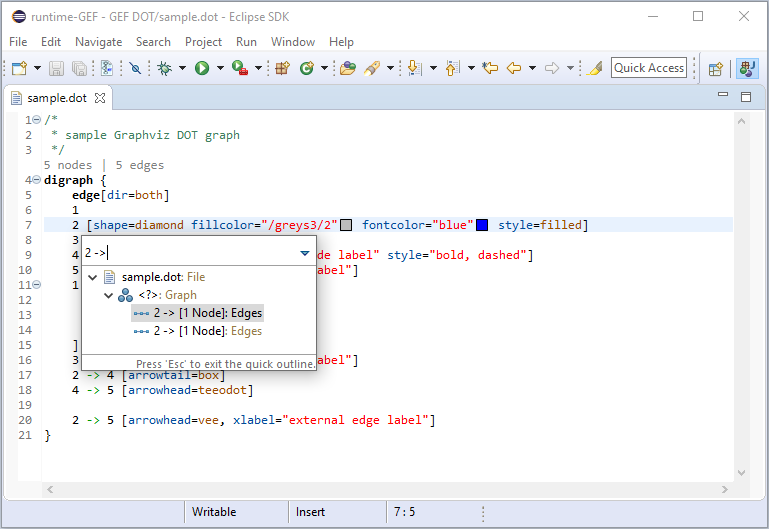
Task: Open the Navigate menu
Action: point(98,42)
